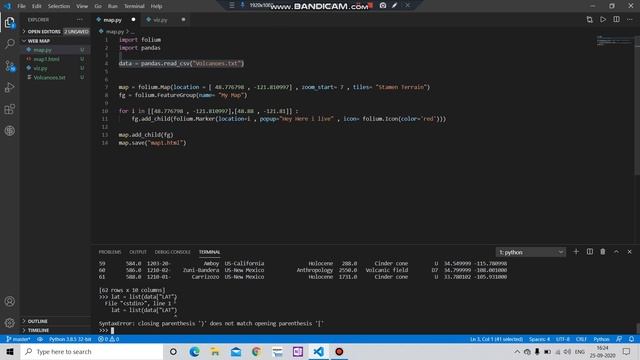Open the Terminal menu

134,6
